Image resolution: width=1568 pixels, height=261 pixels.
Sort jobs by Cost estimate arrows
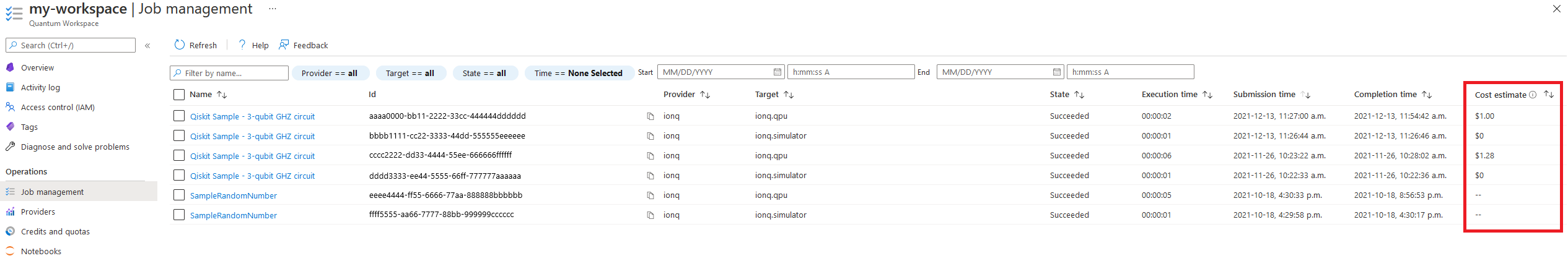[x=1548, y=94]
